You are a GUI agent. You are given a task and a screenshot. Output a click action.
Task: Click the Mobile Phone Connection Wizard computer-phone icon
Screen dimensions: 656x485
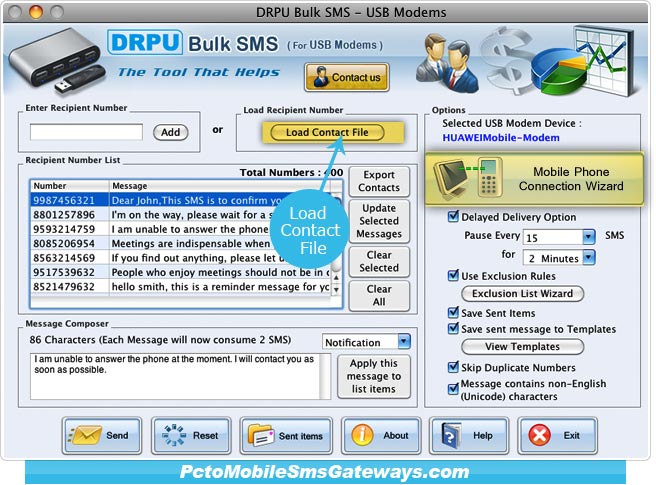click(468, 177)
